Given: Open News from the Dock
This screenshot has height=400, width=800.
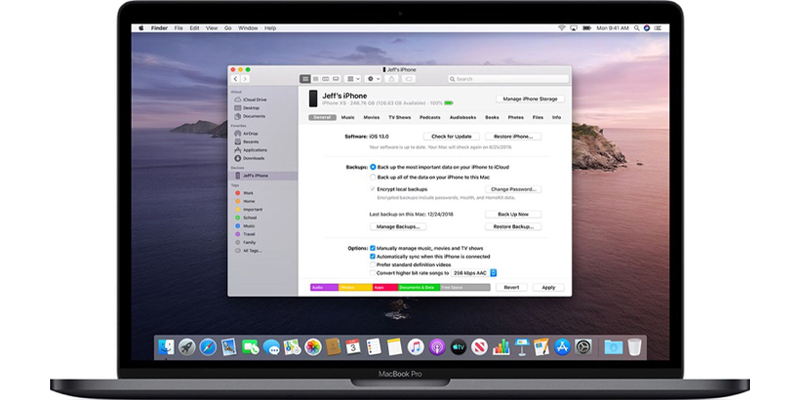Looking at the screenshot, I should (x=479, y=347).
